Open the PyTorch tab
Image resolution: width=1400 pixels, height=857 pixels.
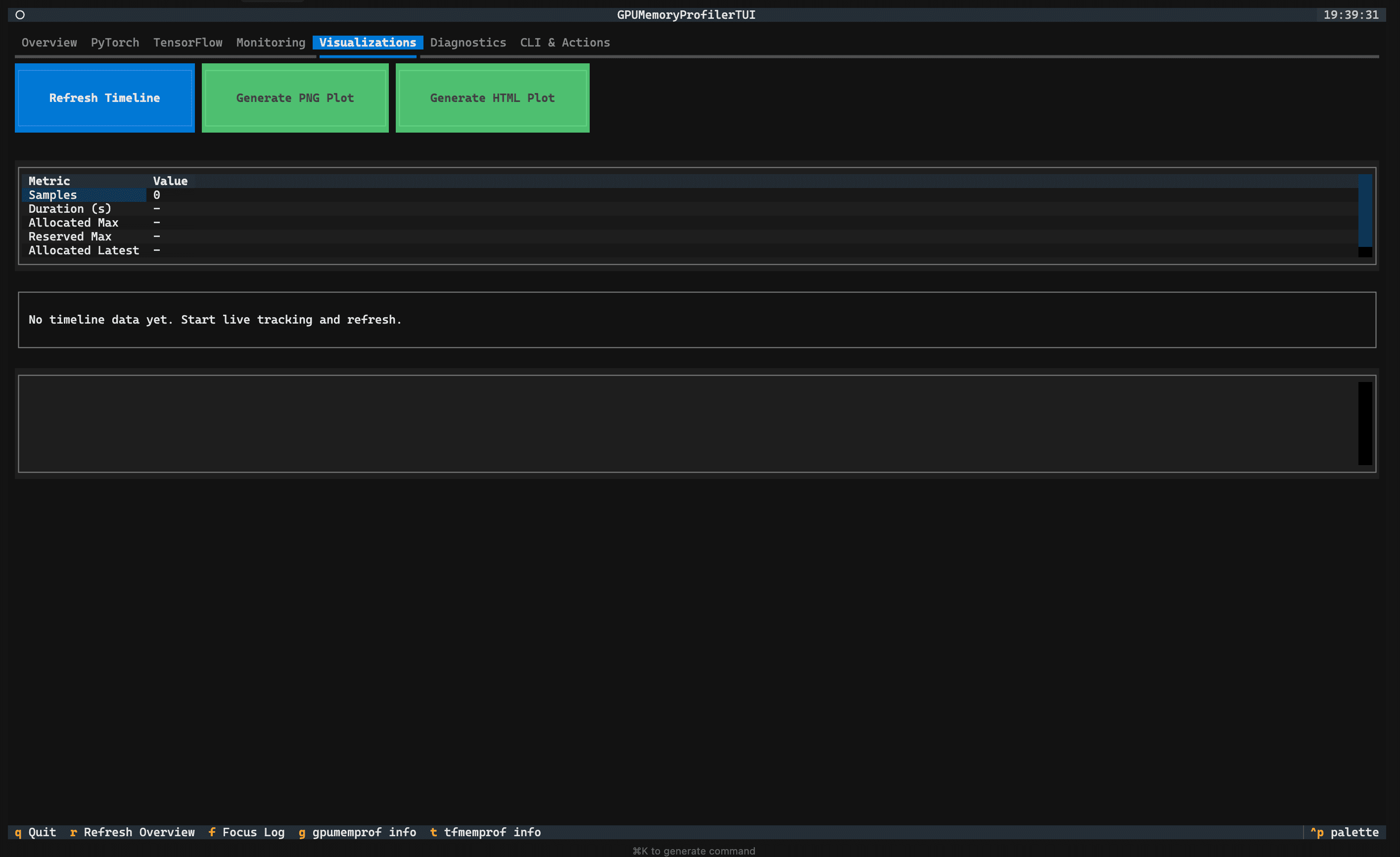pyautogui.click(x=115, y=43)
